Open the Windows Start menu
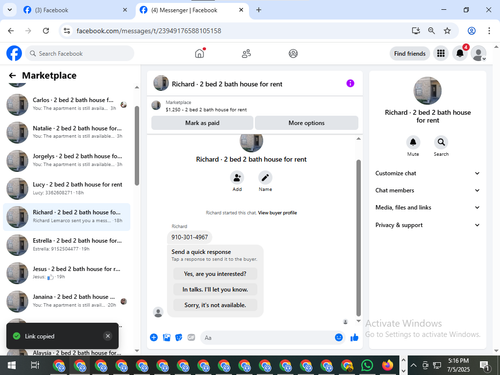The image size is (500, 375). pos(12,366)
